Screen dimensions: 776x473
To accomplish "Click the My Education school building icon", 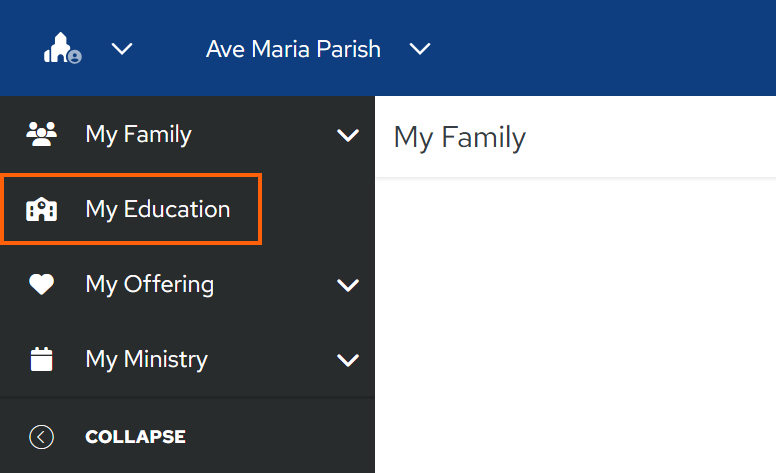I will 42,209.
